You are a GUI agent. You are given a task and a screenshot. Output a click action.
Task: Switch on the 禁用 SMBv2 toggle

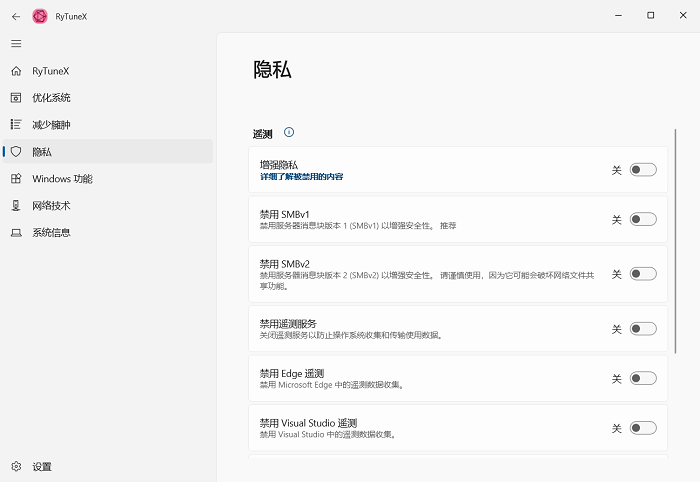click(643, 274)
